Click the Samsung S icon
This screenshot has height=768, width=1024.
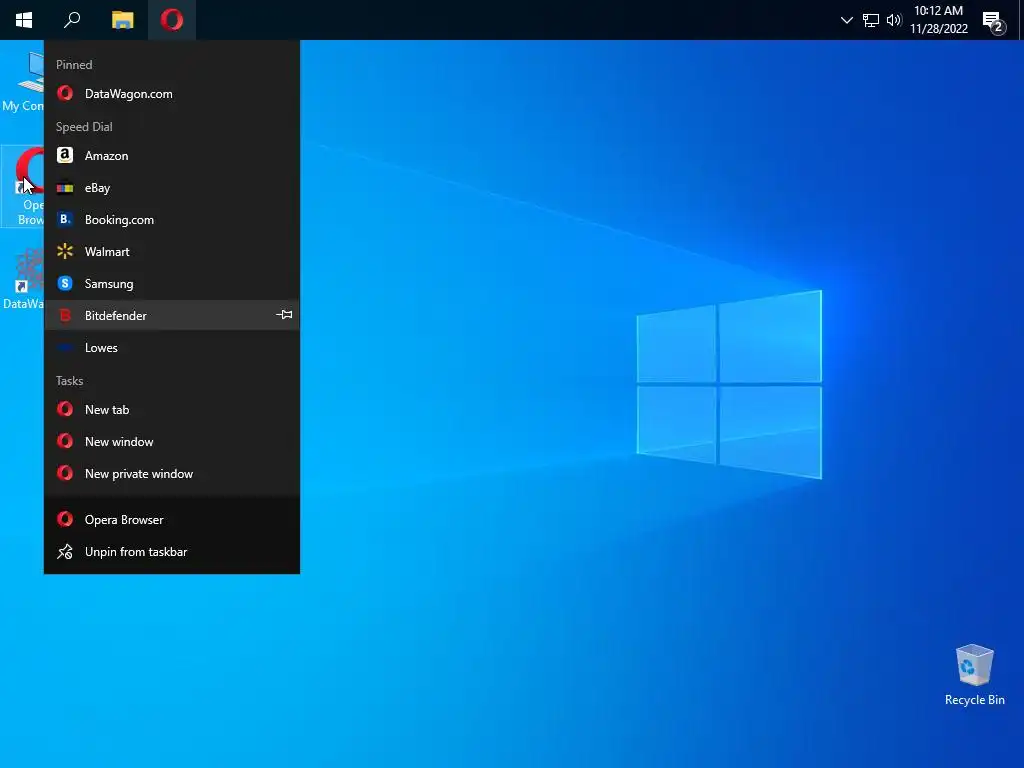coord(65,283)
